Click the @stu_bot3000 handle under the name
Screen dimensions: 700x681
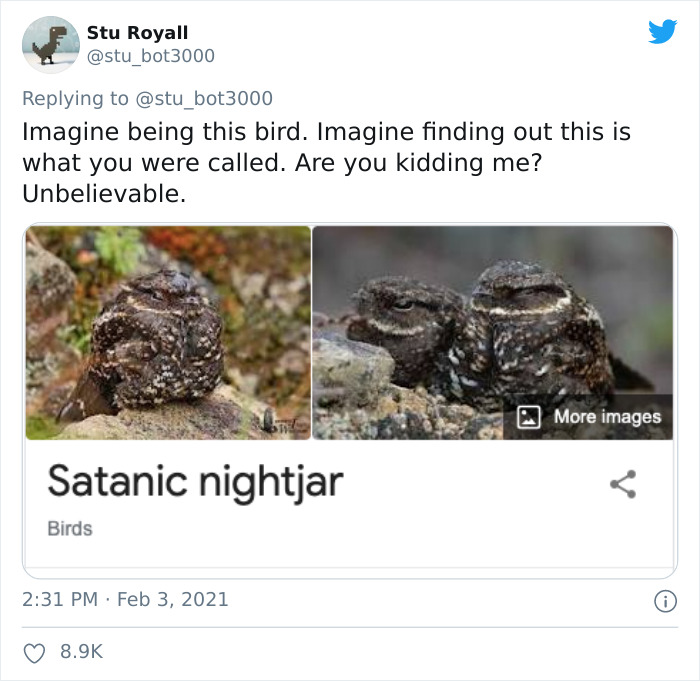pyautogui.click(x=150, y=56)
